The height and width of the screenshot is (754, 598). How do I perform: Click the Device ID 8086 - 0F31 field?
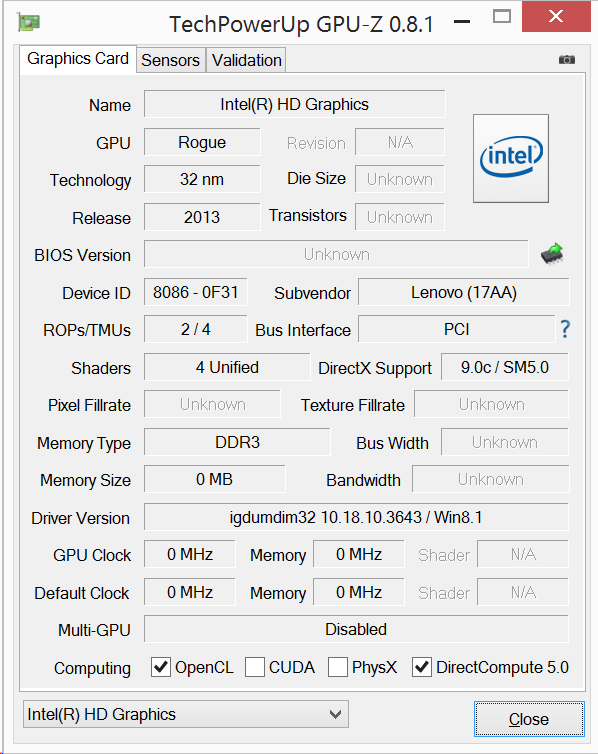pos(196,292)
